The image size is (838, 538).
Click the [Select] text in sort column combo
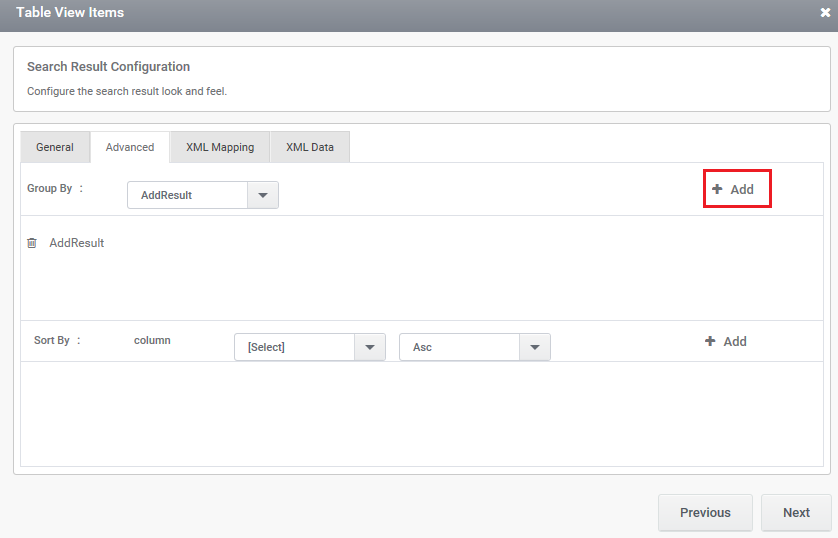tap(266, 347)
